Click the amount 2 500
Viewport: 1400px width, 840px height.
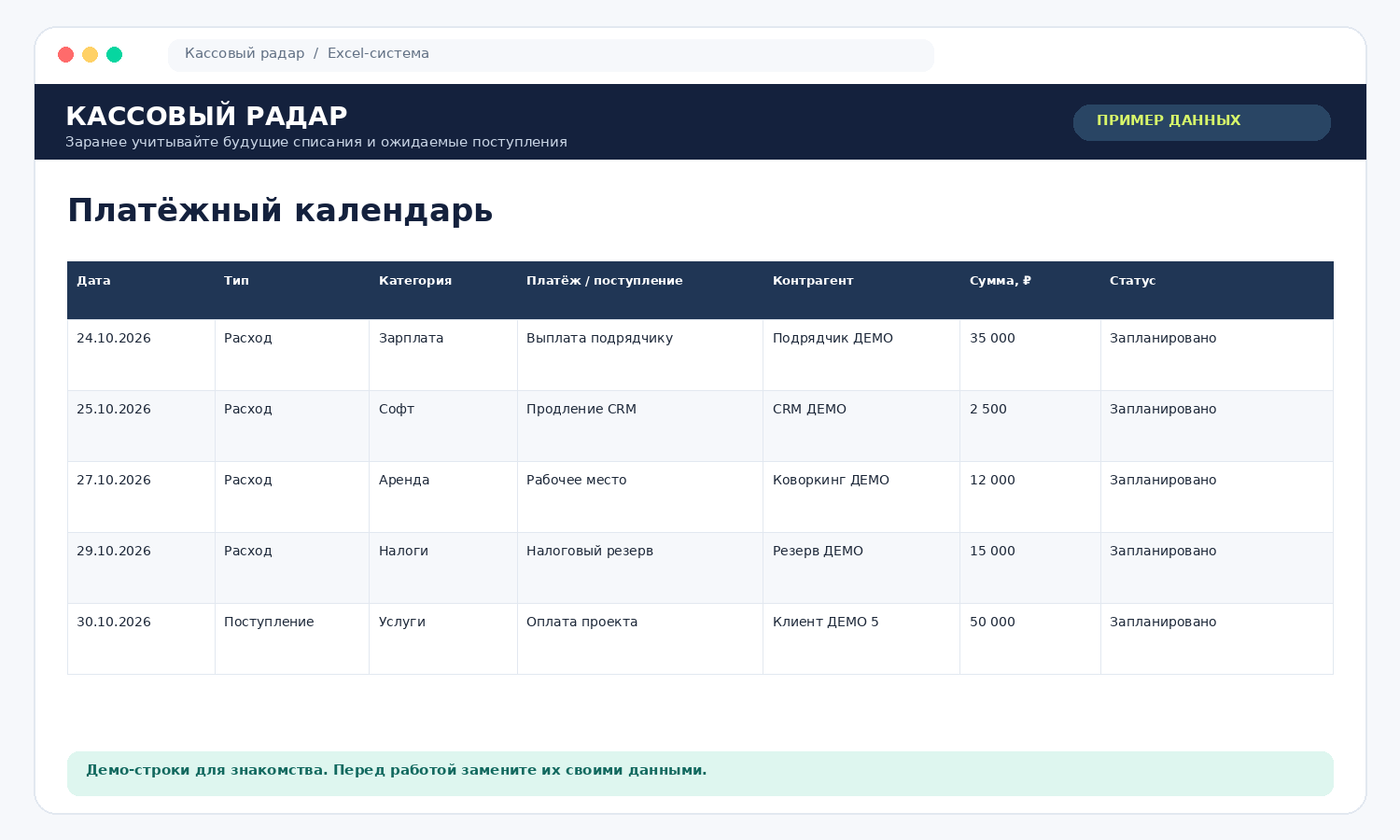(1030, 426)
